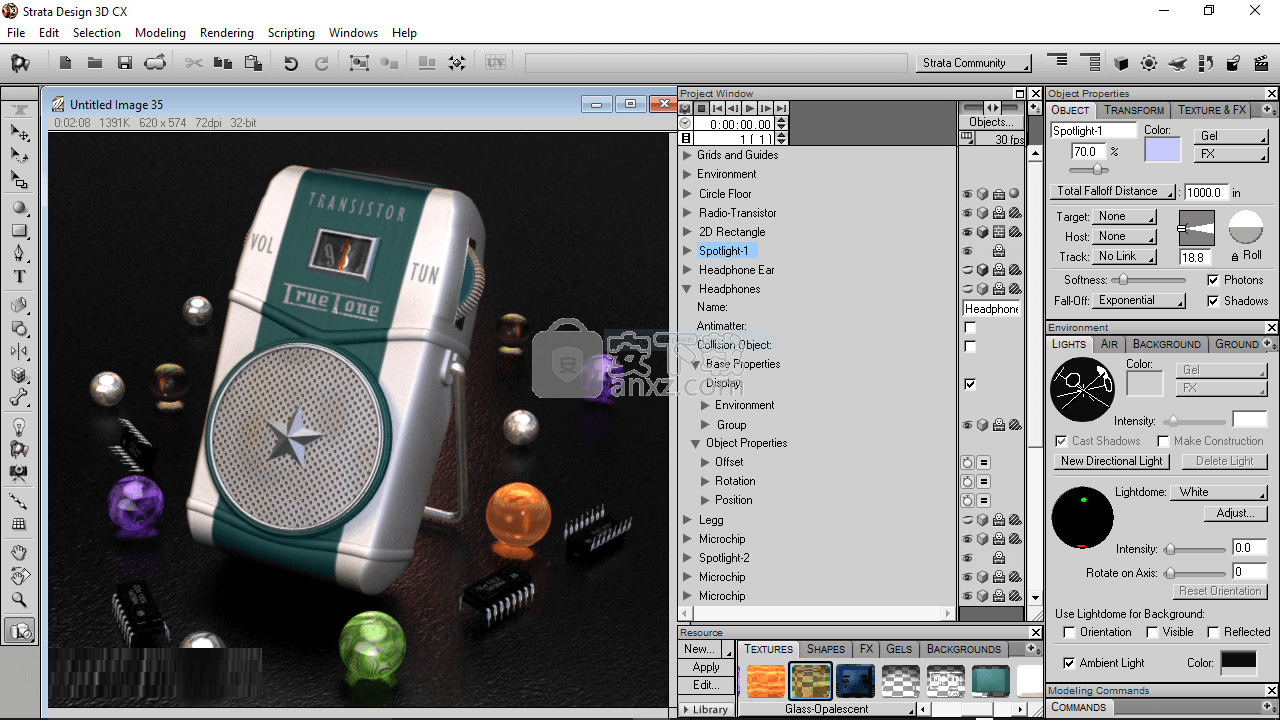
Task: Switch to the Background environment tab
Action: click(1166, 344)
